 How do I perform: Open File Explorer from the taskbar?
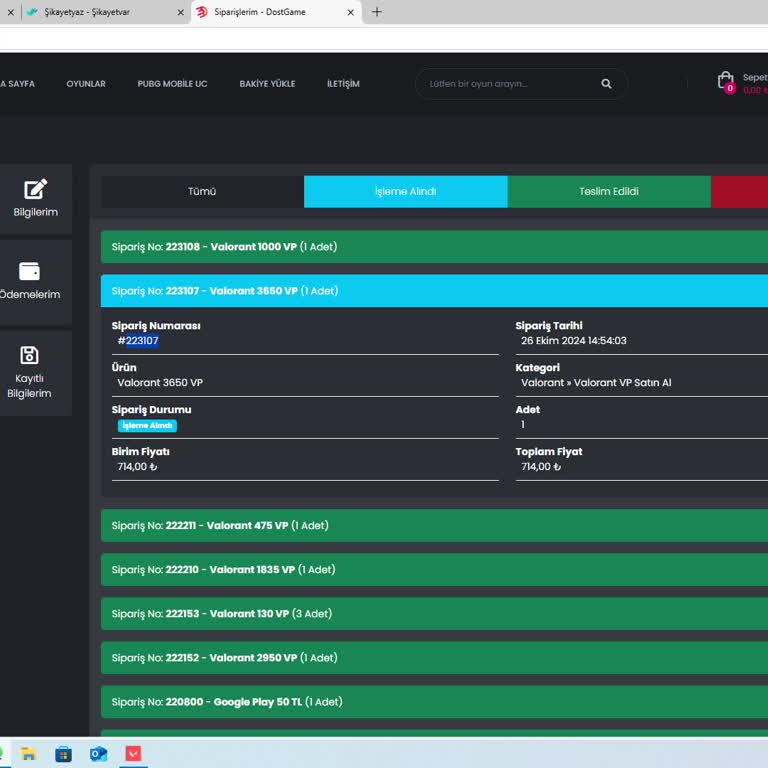(29, 754)
